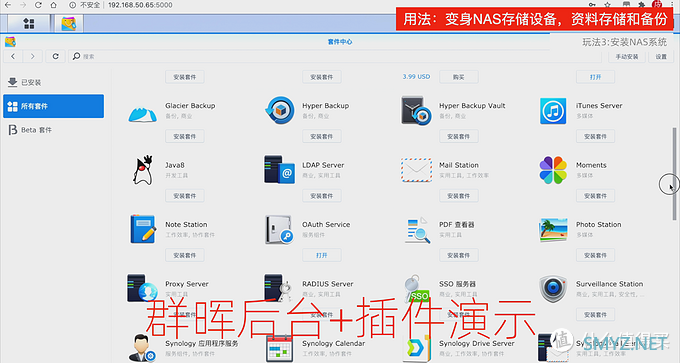
Task: Click the Hyper Backup Vault title
Action: pos(472,106)
